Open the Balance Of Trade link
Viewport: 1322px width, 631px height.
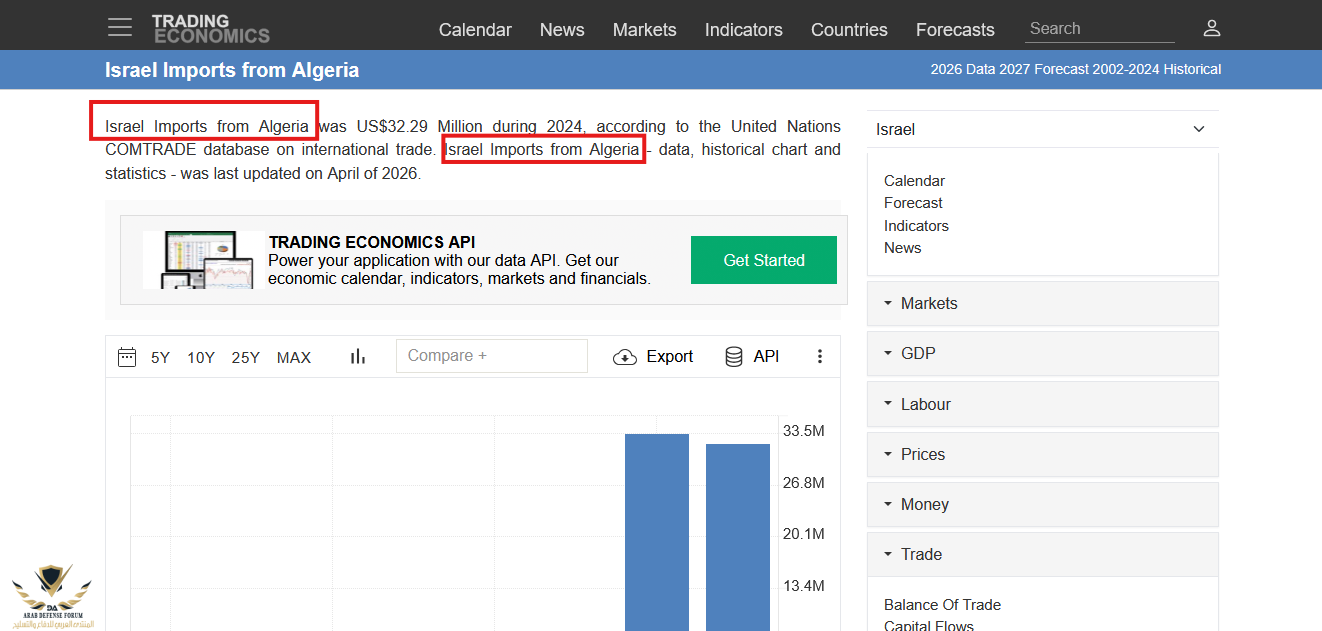942,605
